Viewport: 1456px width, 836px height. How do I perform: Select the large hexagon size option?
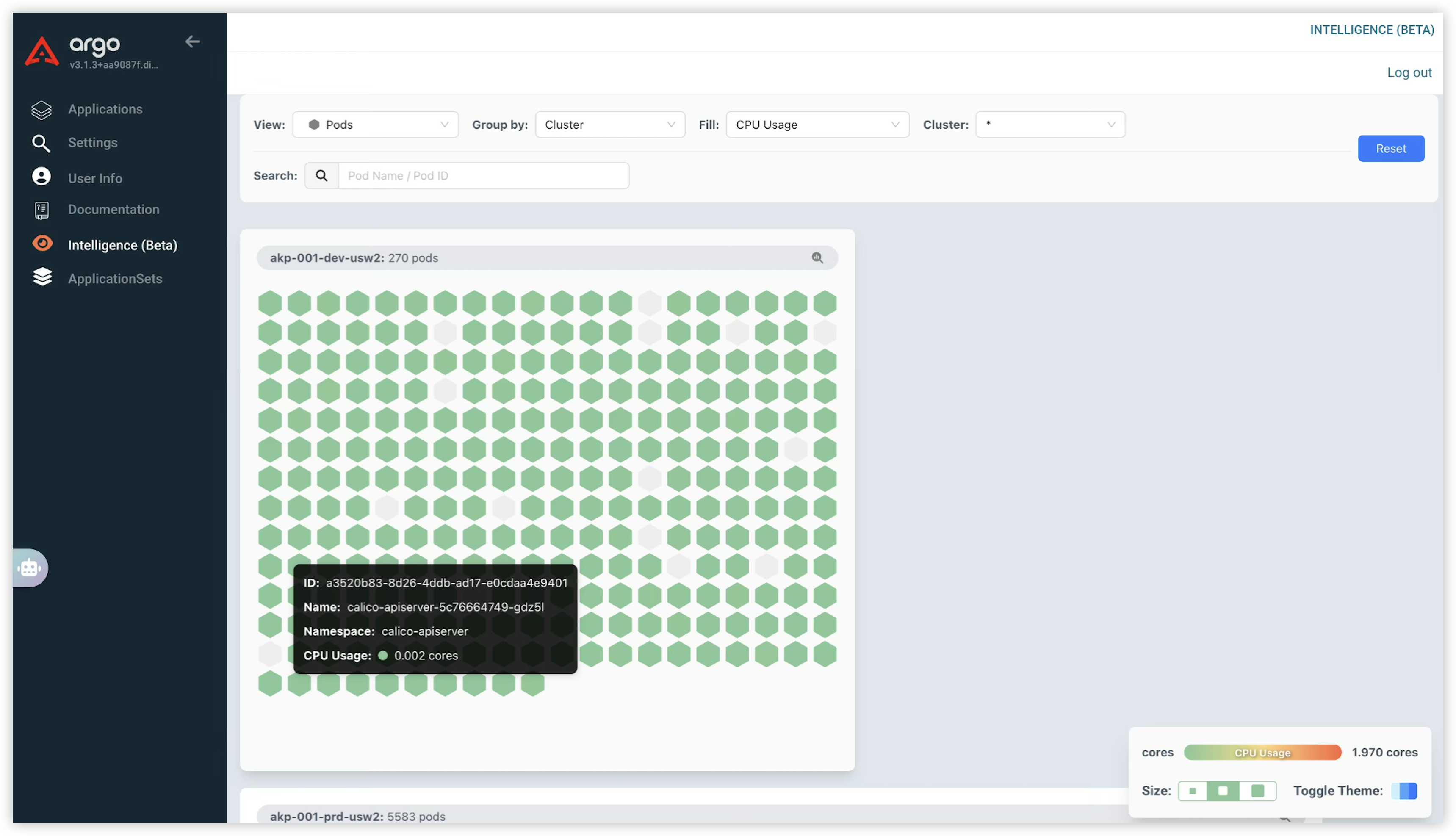click(1257, 791)
